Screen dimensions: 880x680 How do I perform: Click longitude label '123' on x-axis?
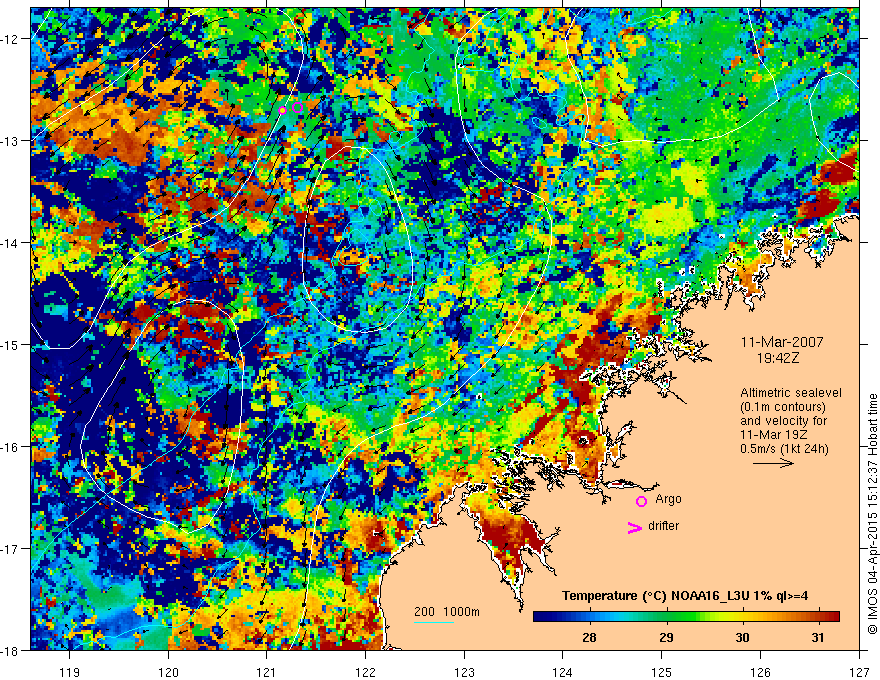(x=464, y=672)
